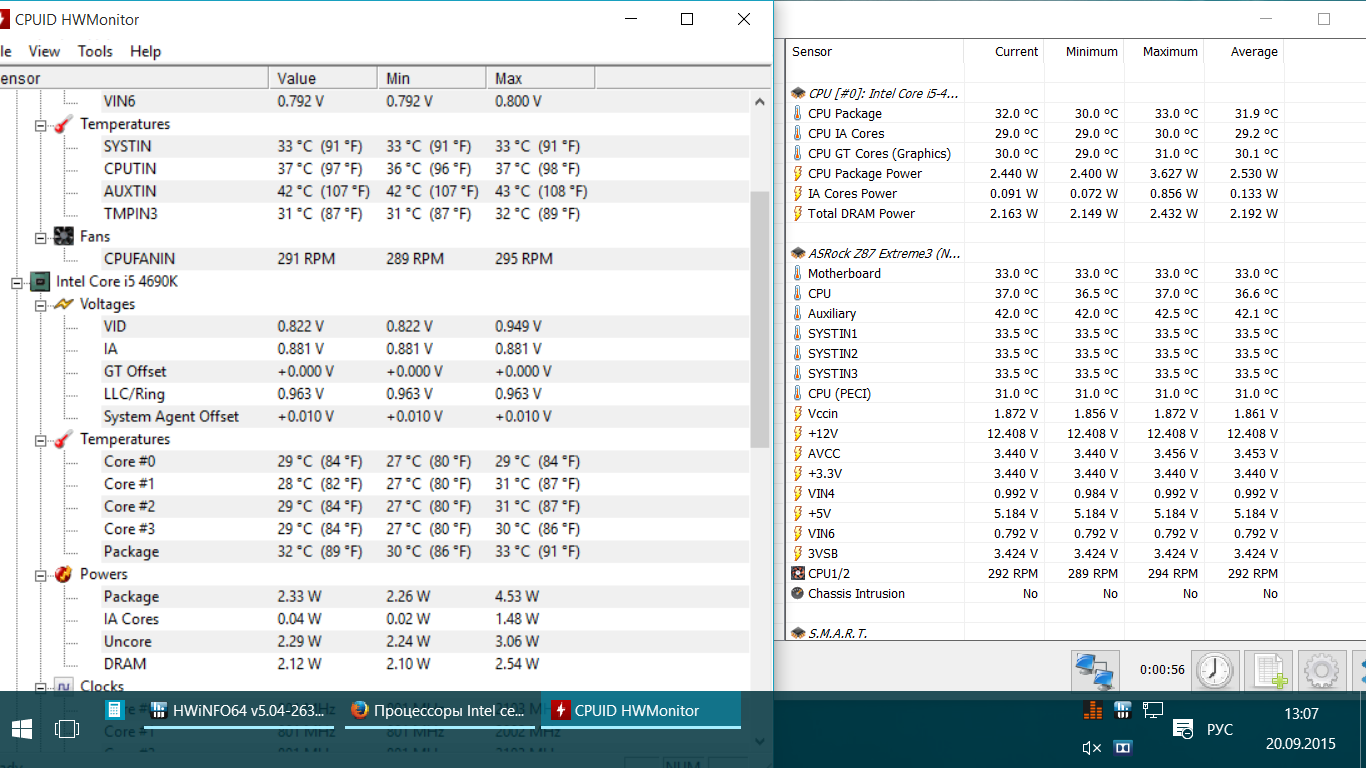Screen dimensions: 1366x768
Task: Click the Calculator icon on the taskbar
Action: (x=115, y=710)
